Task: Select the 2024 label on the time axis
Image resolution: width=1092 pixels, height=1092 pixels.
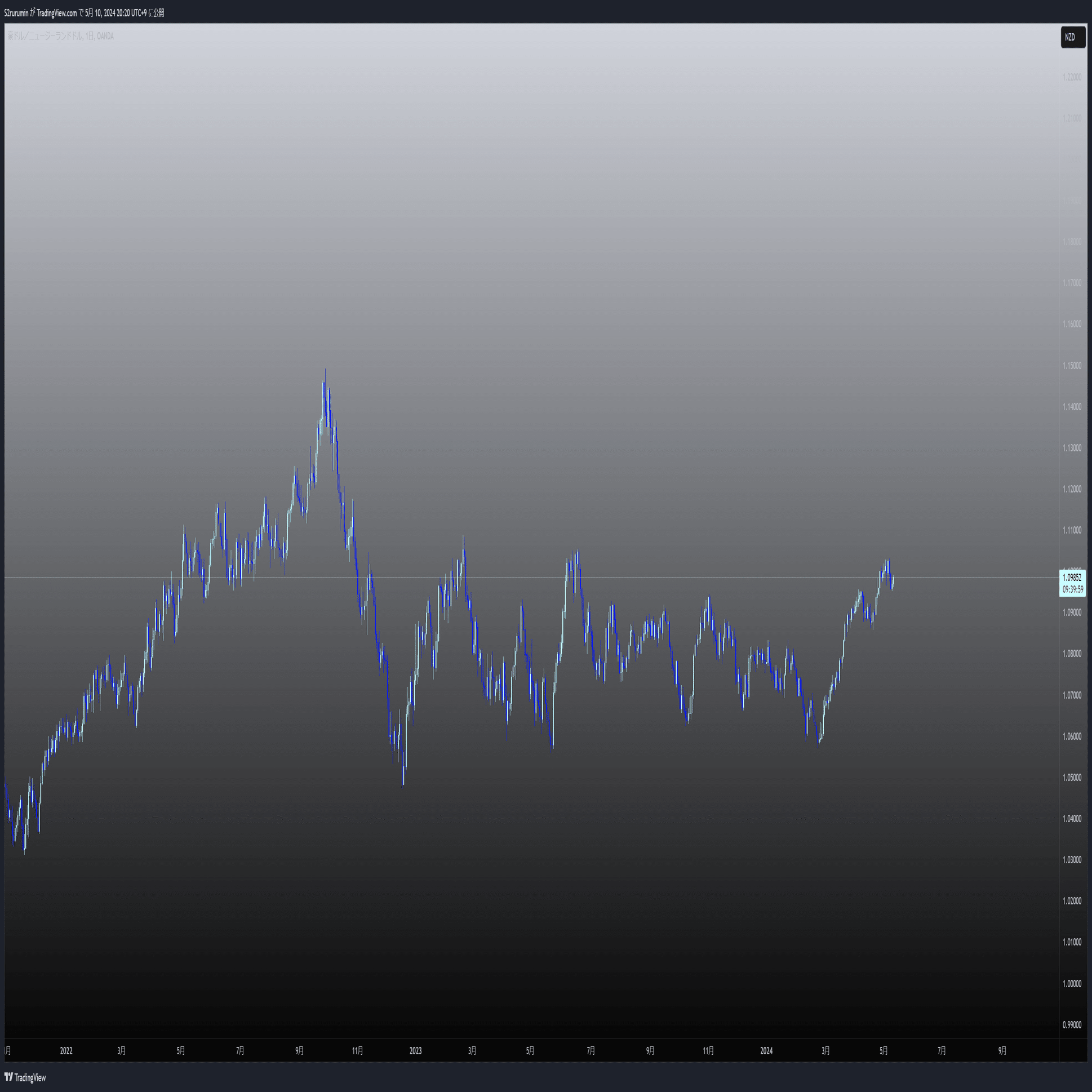Action: pos(766,1051)
